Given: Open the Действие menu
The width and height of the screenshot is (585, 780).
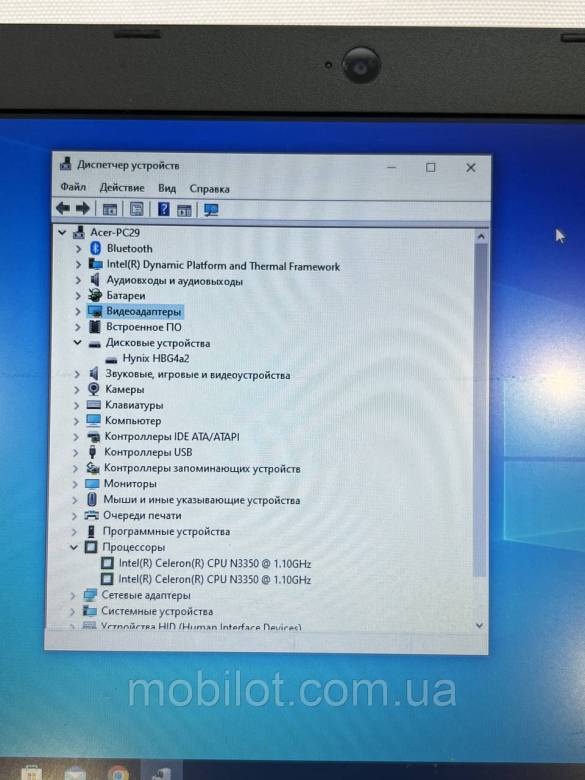Looking at the screenshot, I should [122, 188].
